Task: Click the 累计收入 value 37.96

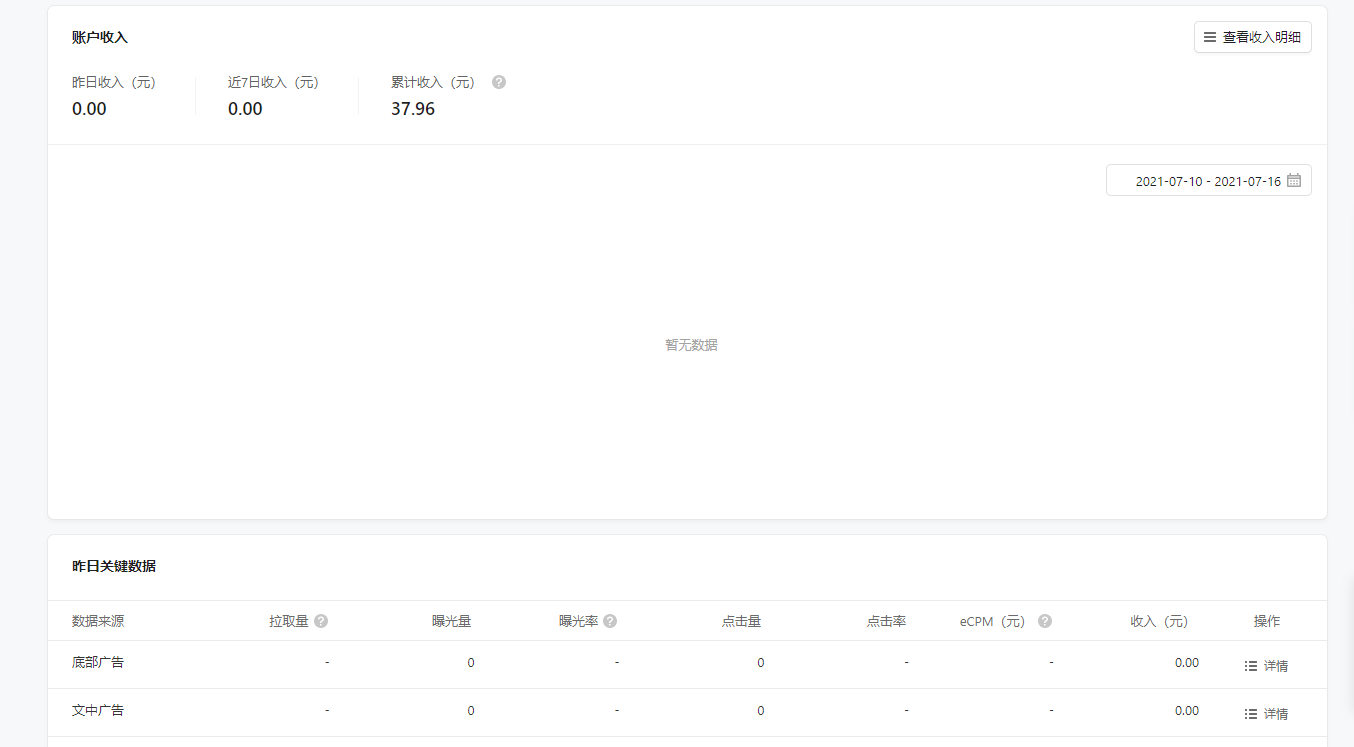Action: [413, 109]
